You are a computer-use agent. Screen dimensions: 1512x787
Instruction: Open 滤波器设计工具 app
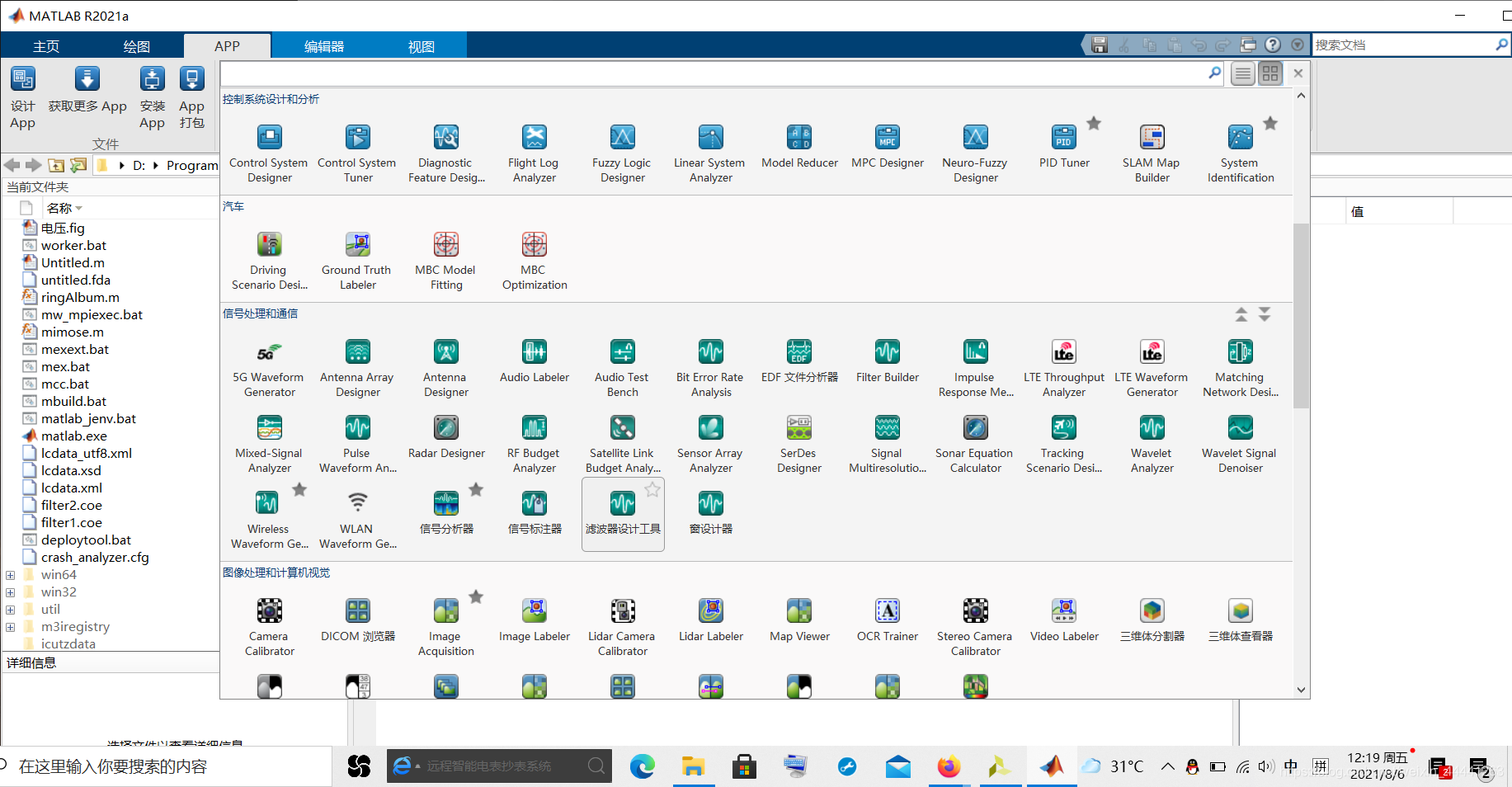[623, 513]
